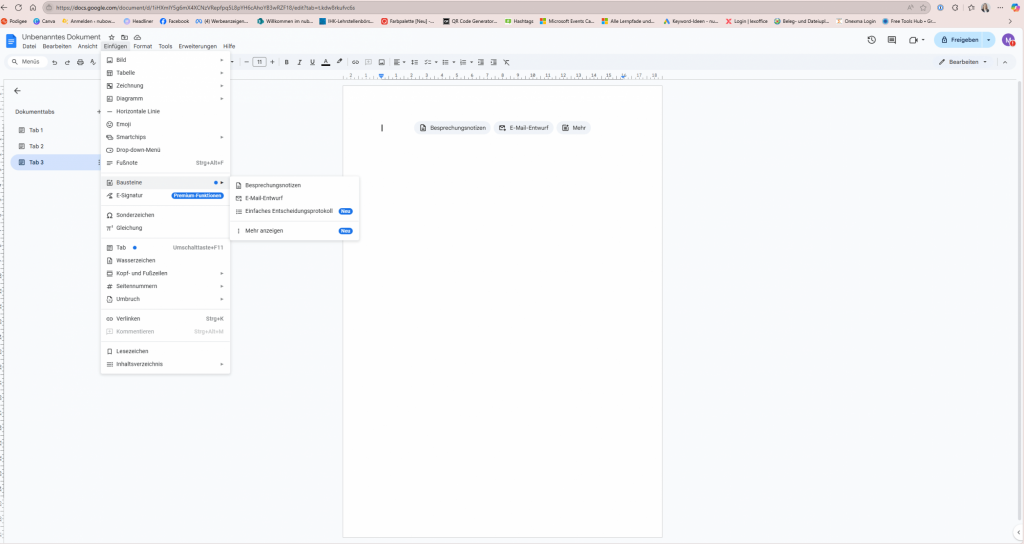Select Drop-down-Menü entry
Viewport: 1024px width, 544px height.
[165, 150]
